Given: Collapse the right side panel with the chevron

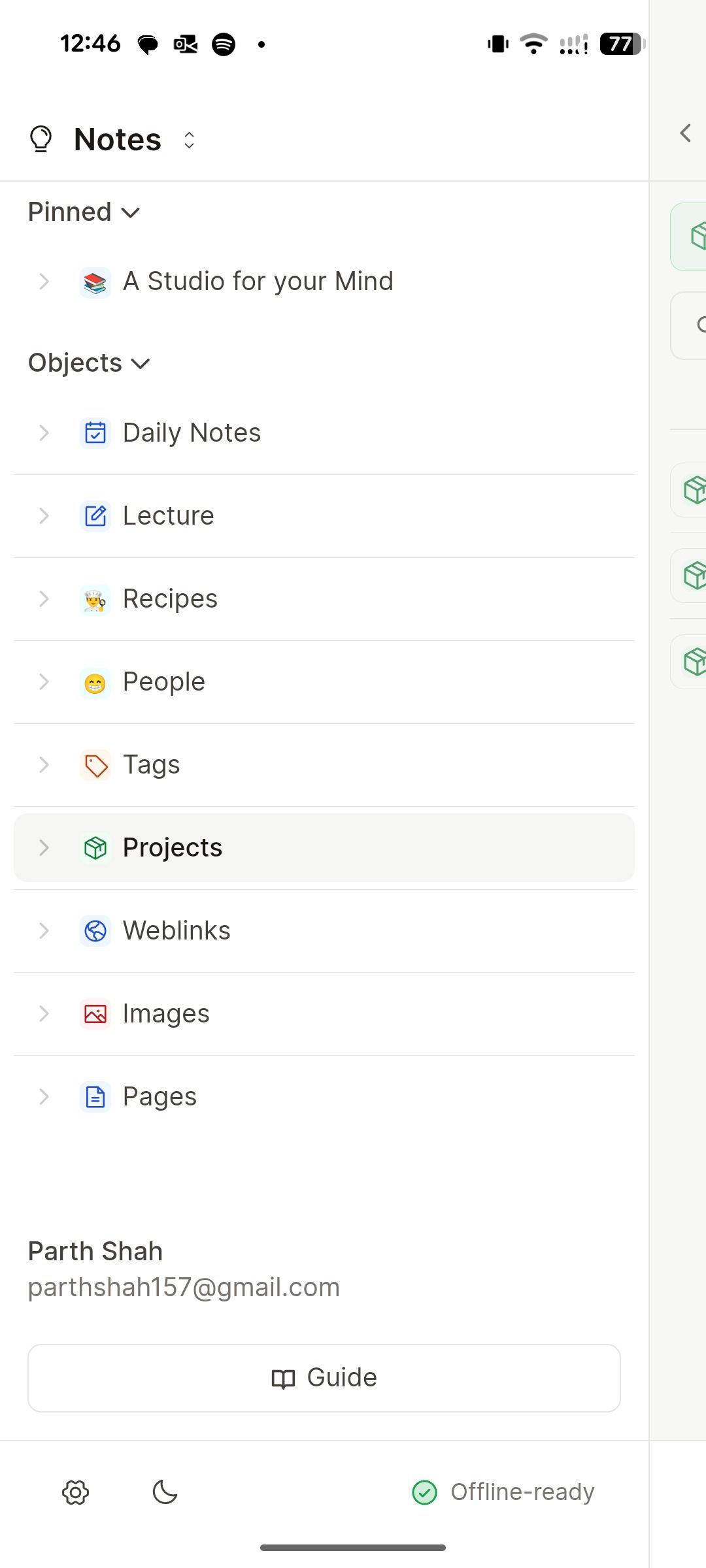Looking at the screenshot, I should coord(684,133).
